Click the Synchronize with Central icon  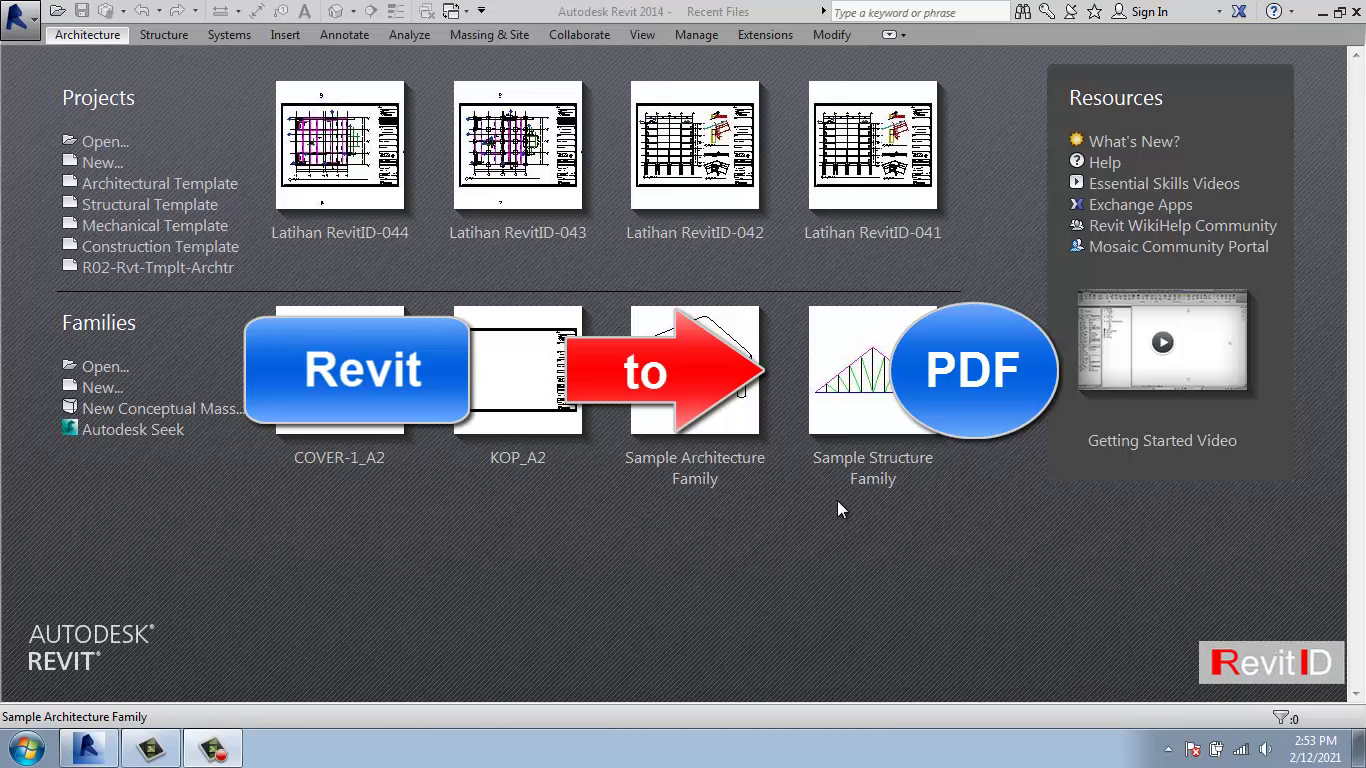tap(105, 11)
